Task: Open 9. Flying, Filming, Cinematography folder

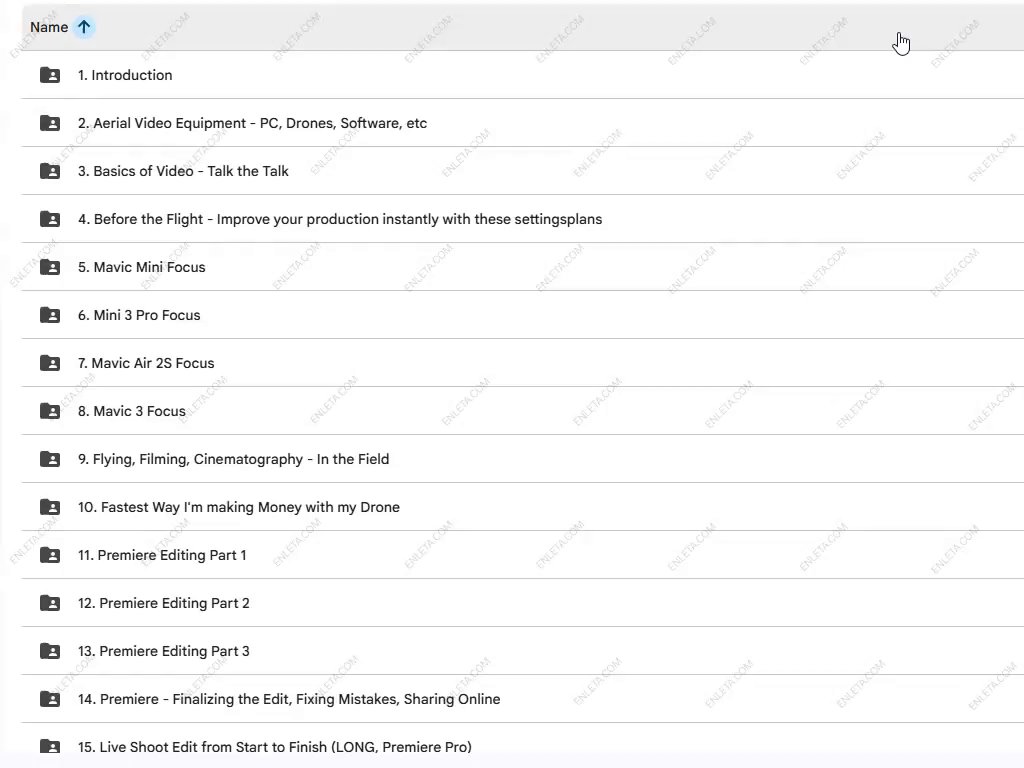Action: (x=233, y=459)
